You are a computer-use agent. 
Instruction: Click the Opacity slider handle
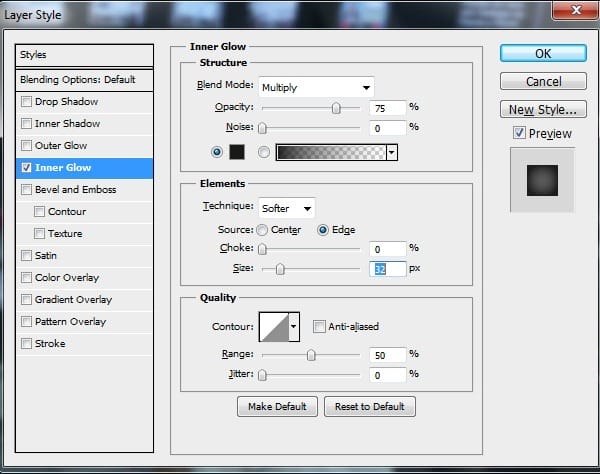(x=336, y=108)
